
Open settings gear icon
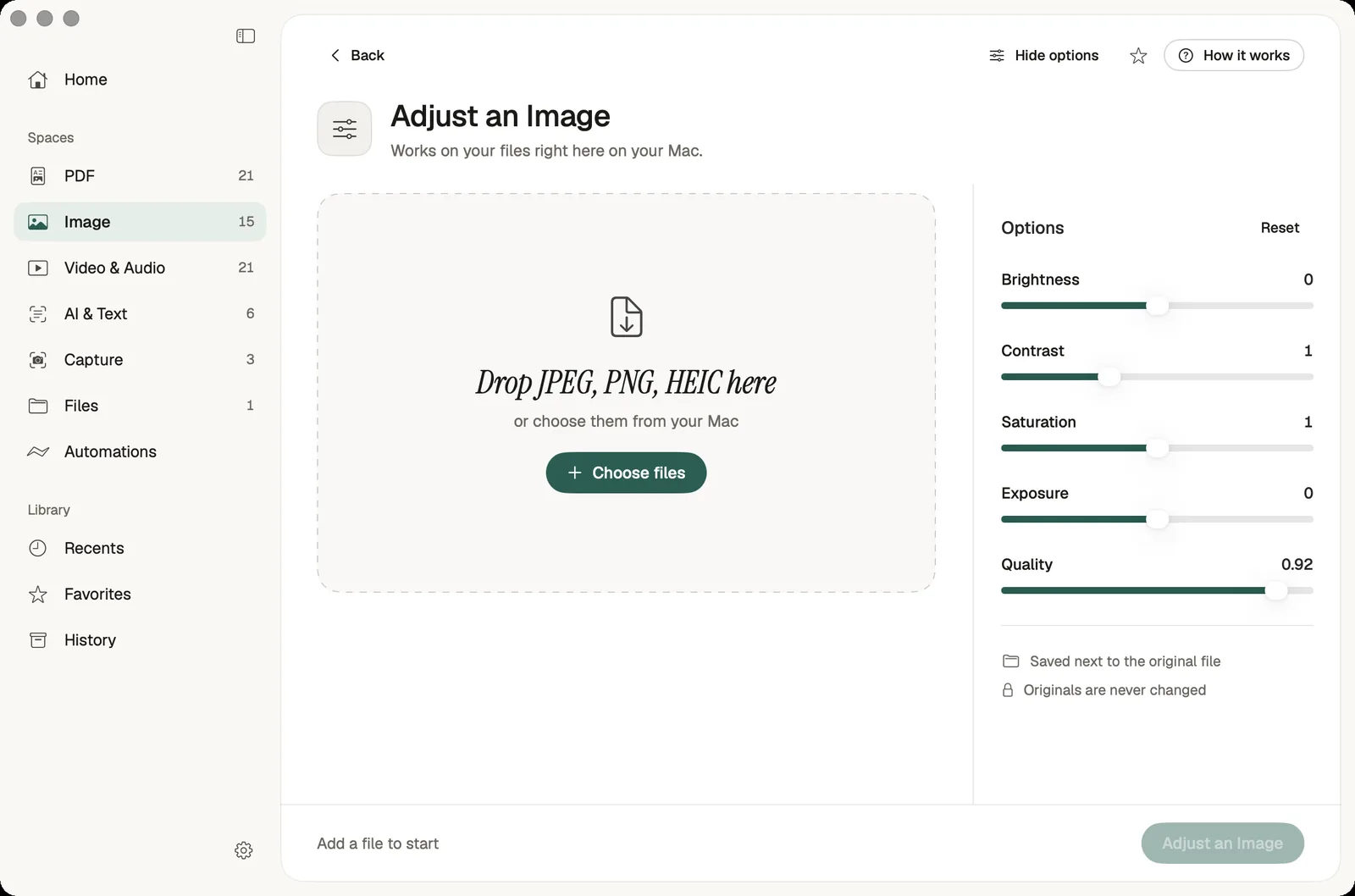click(244, 850)
